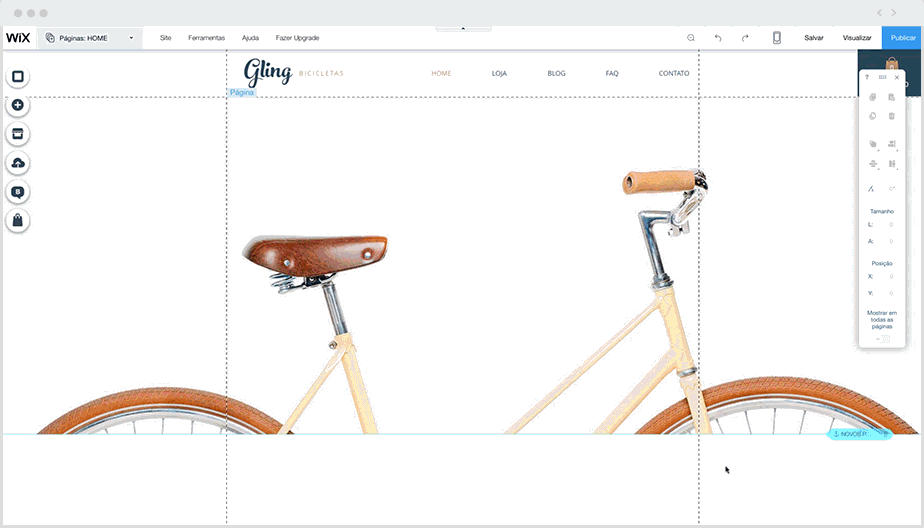Click the Salvar button
Viewport: 924px width, 528px height.
(x=814, y=38)
